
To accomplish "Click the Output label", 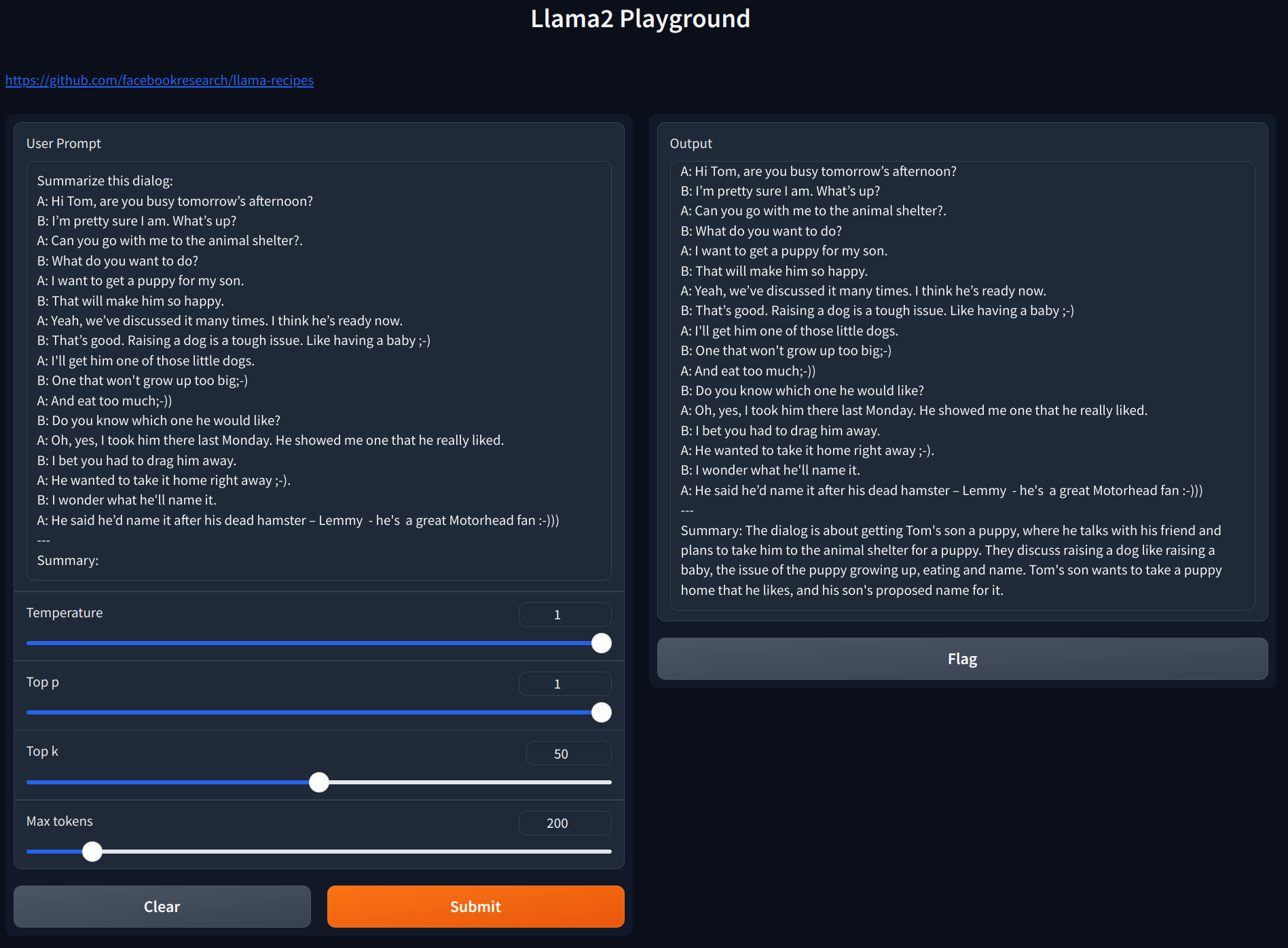I will [x=691, y=143].
